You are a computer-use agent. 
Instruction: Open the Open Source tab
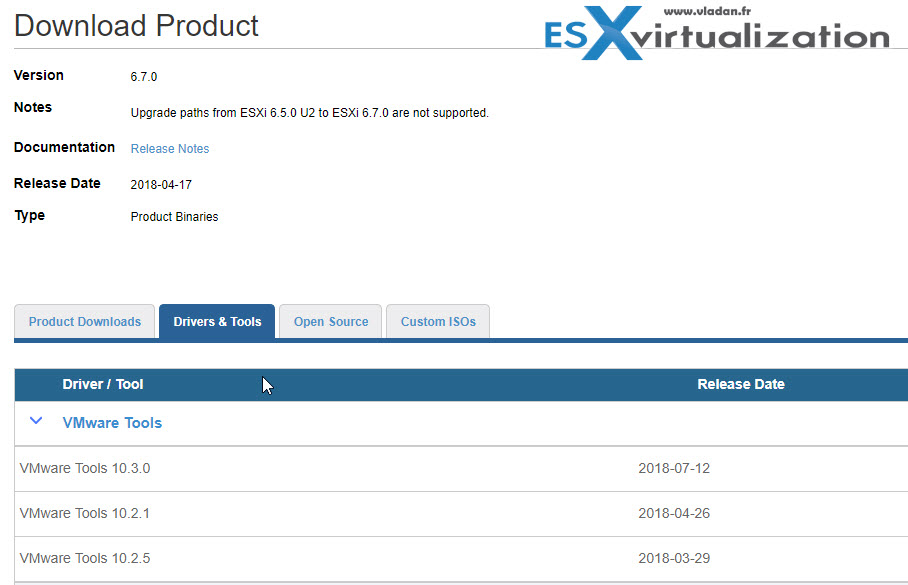coord(331,321)
